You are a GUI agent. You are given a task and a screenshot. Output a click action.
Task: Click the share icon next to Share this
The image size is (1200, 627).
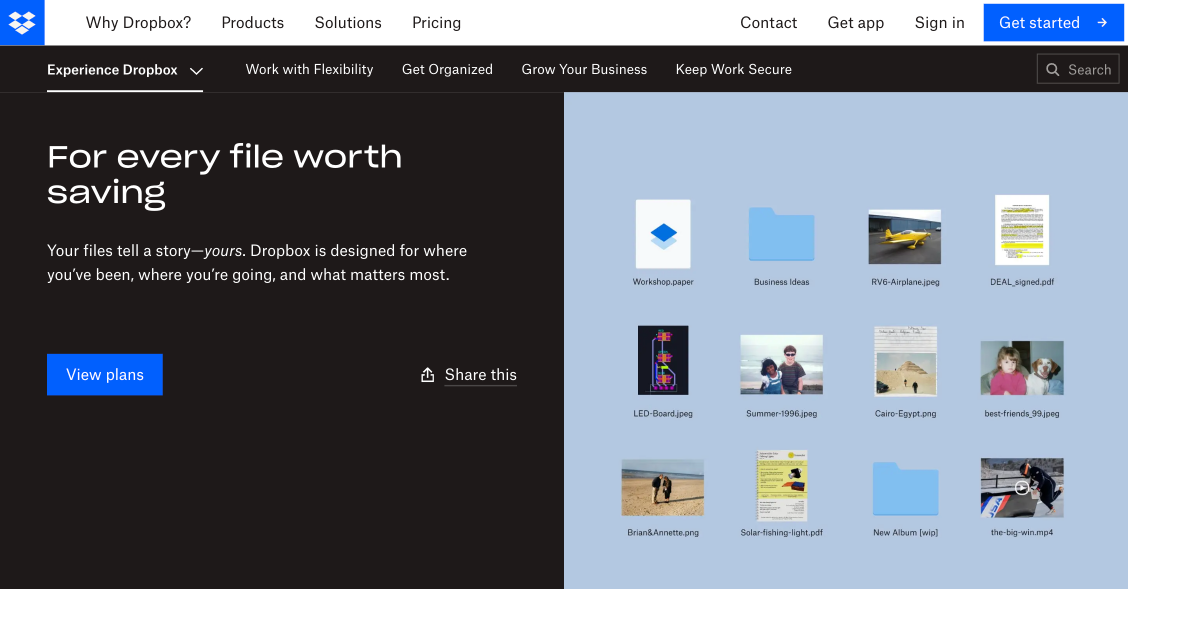(426, 374)
